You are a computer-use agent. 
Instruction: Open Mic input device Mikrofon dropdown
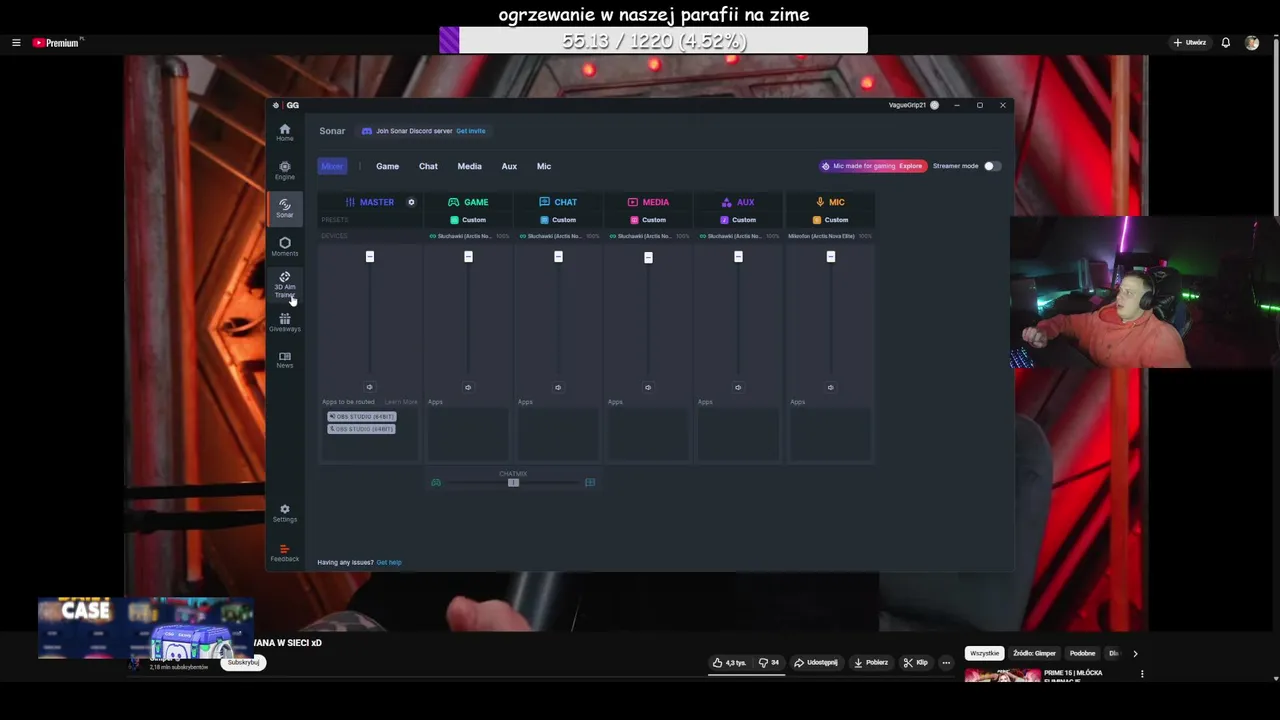830,236
